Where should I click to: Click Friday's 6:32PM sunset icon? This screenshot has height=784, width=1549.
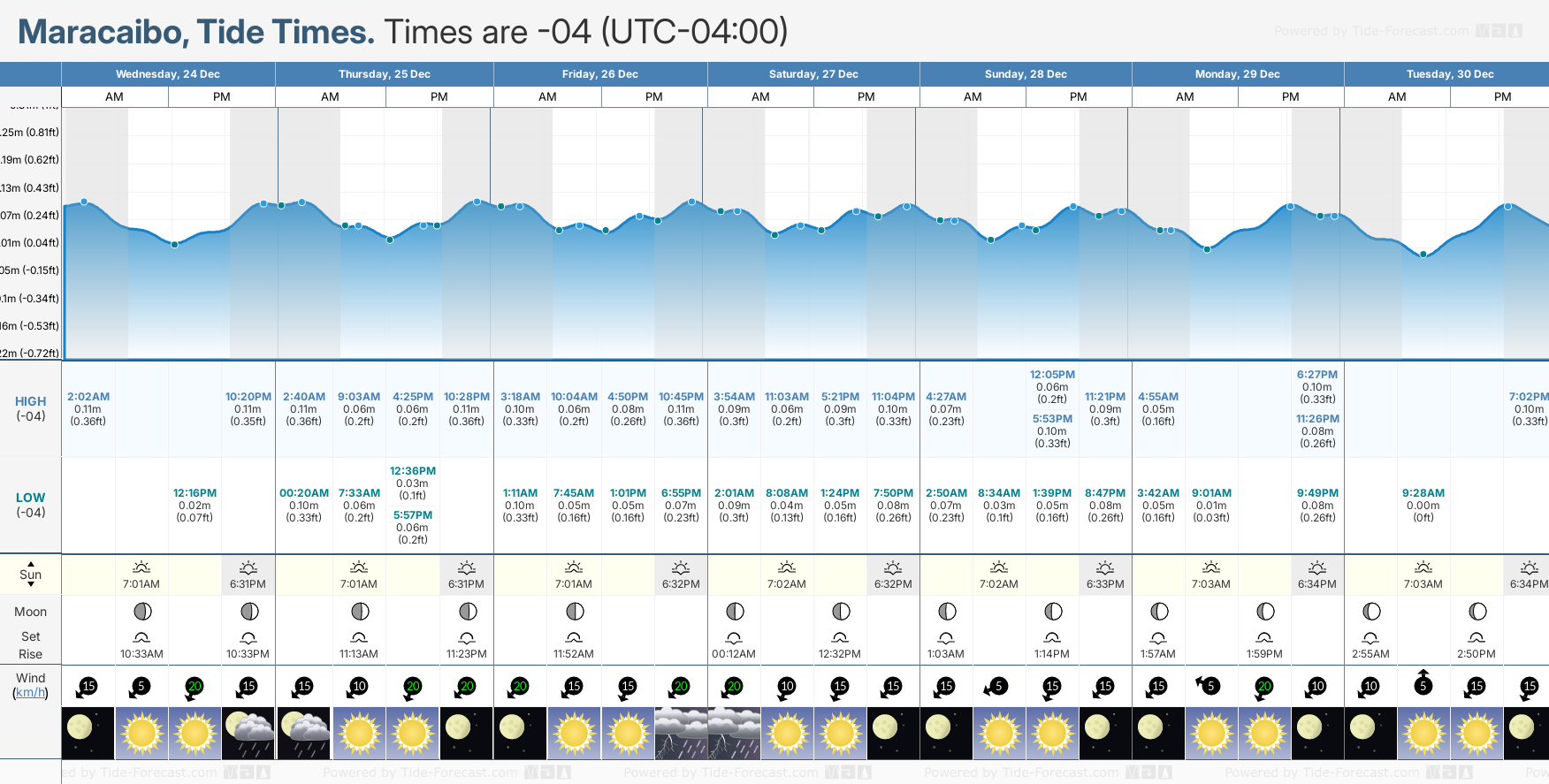pyautogui.click(x=681, y=567)
